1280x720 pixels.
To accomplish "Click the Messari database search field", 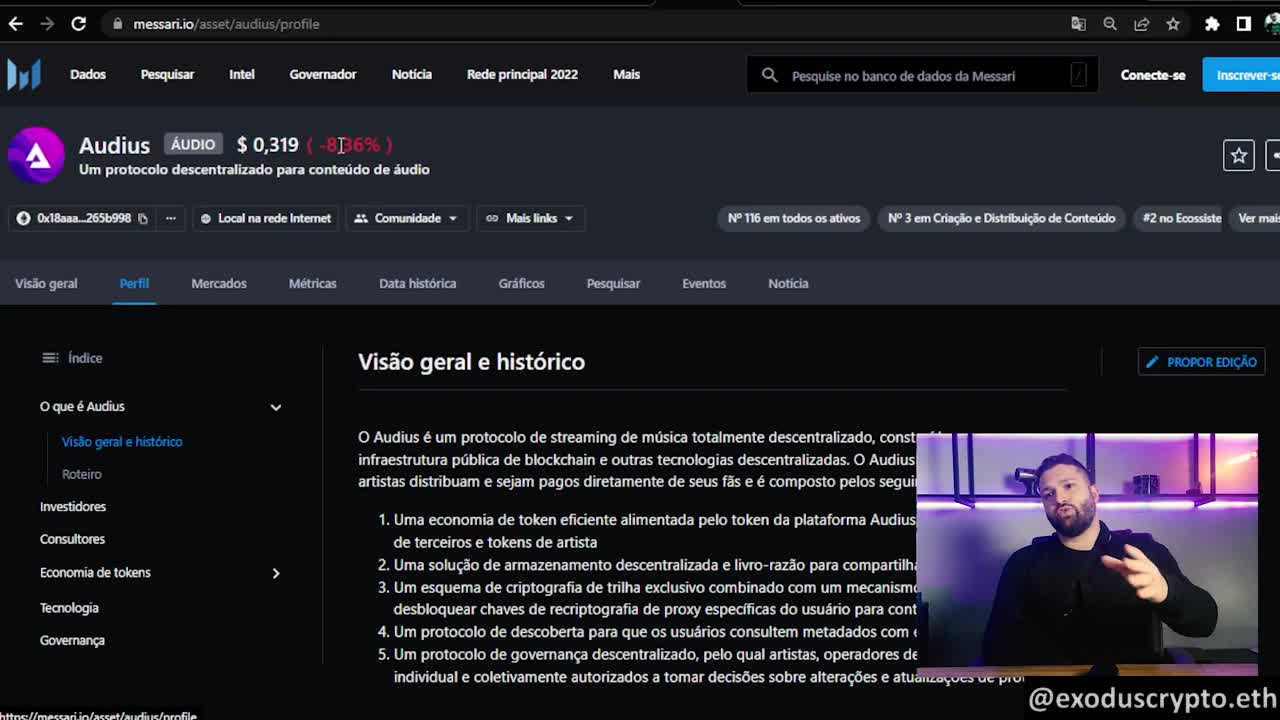I will pyautogui.click(x=922, y=75).
